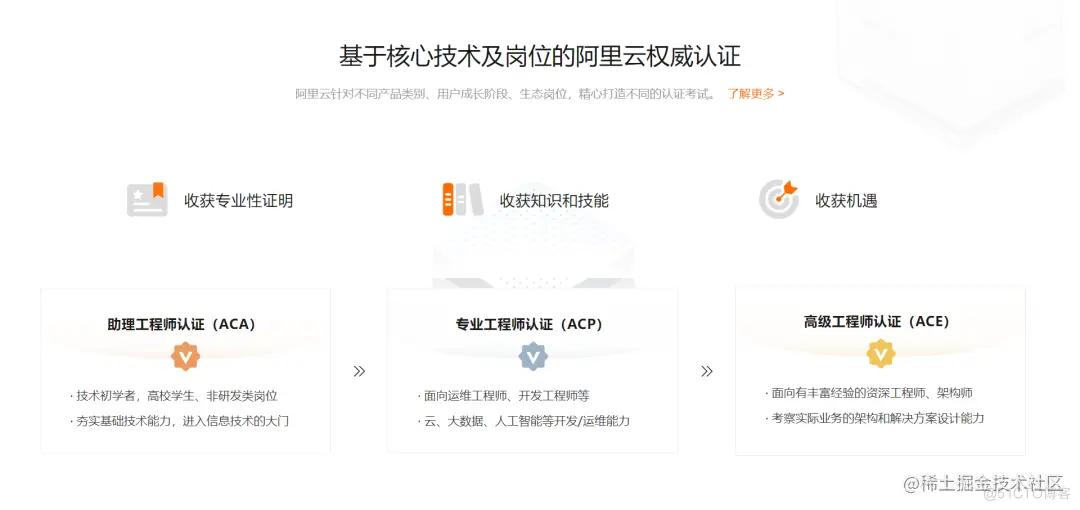
Task: Click the orange books icon beside 收获知识和技能
Action: 462,200
